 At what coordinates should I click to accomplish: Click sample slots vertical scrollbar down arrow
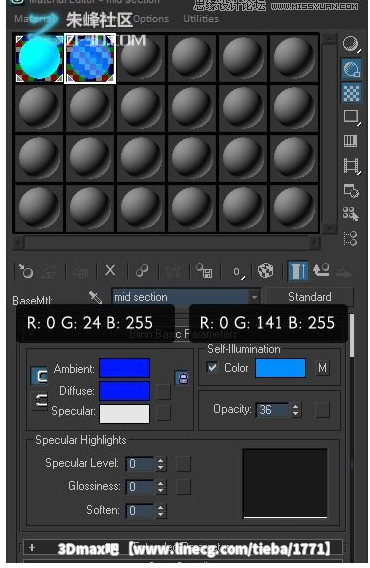[329, 227]
